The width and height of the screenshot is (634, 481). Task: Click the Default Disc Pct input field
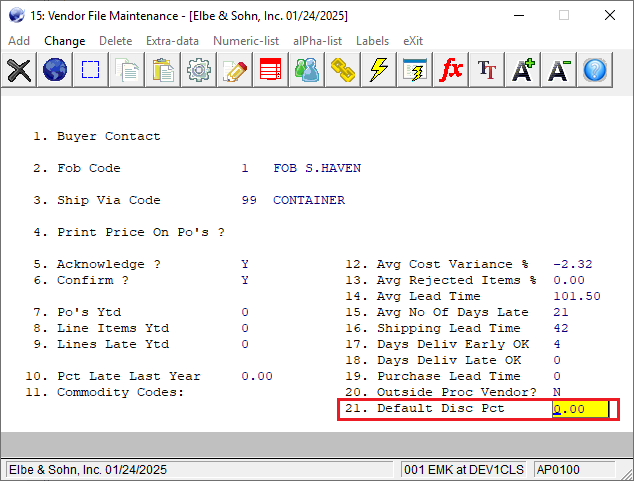coord(580,409)
